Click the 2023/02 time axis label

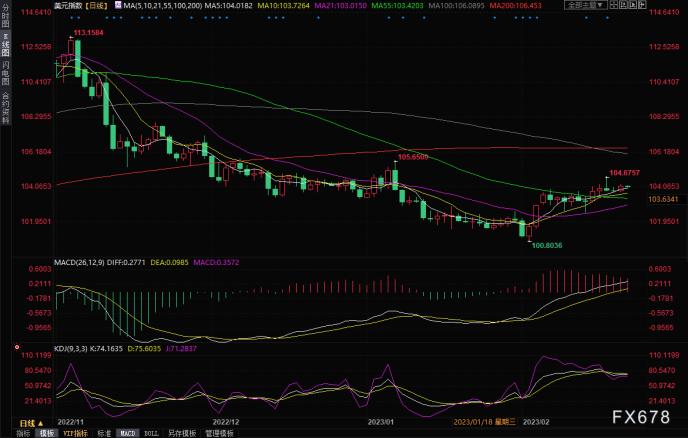click(x=536, y=422)
